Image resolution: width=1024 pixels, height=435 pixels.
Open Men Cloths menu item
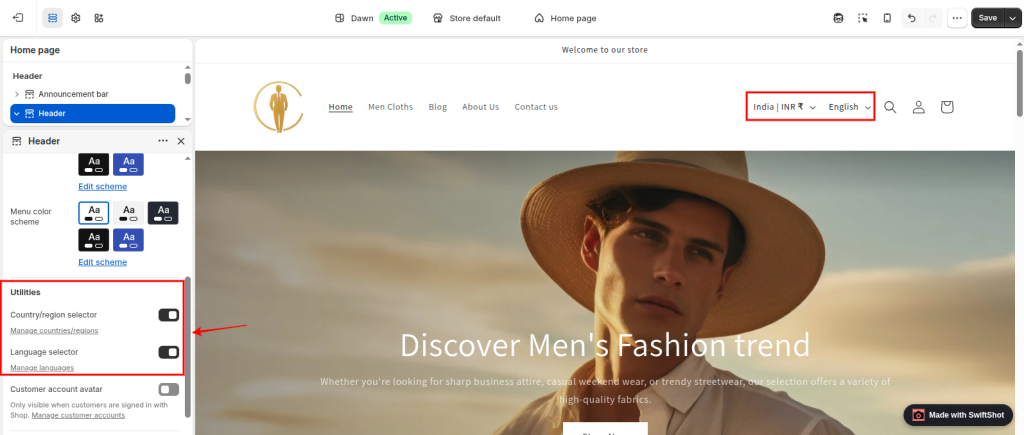(x=391, y=107)
